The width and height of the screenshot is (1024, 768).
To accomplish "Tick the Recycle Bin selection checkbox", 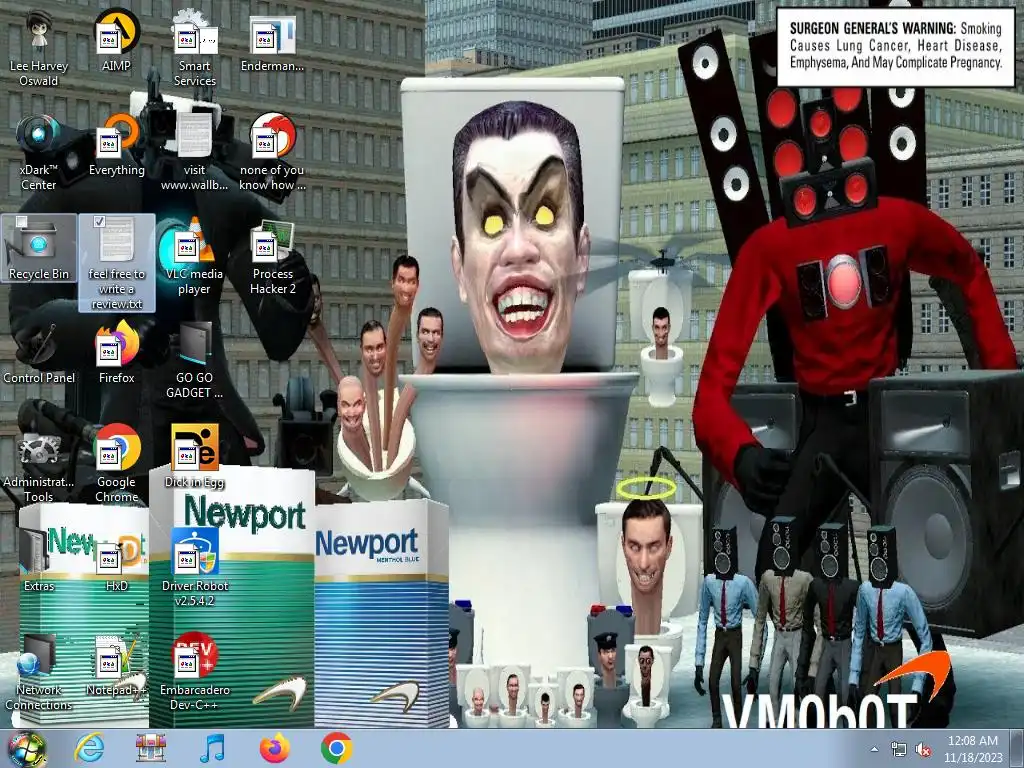I will (x=22, y=221).
